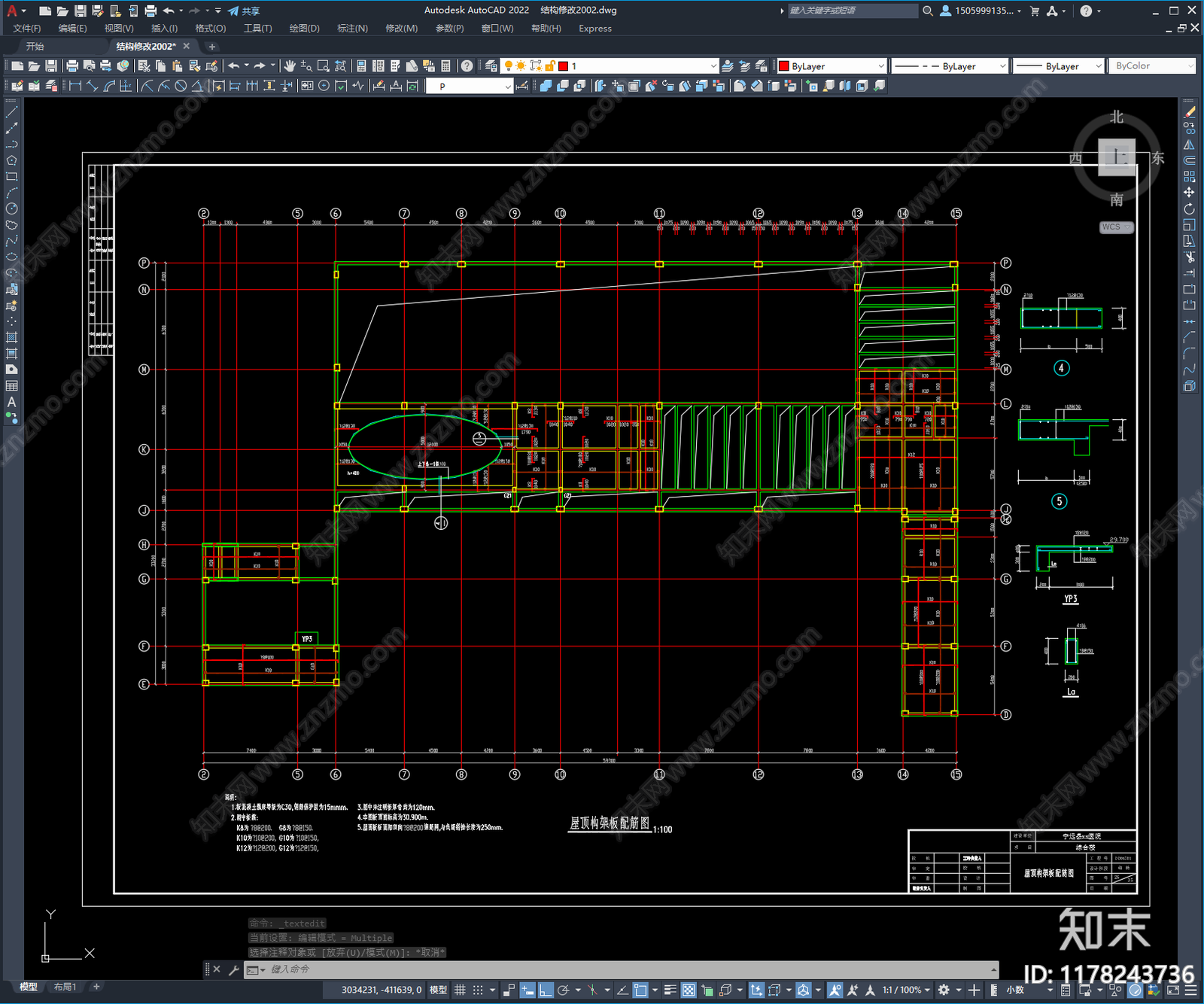
Task: Click the Erase tool in right toolbar
Action: coord(1189,112)
